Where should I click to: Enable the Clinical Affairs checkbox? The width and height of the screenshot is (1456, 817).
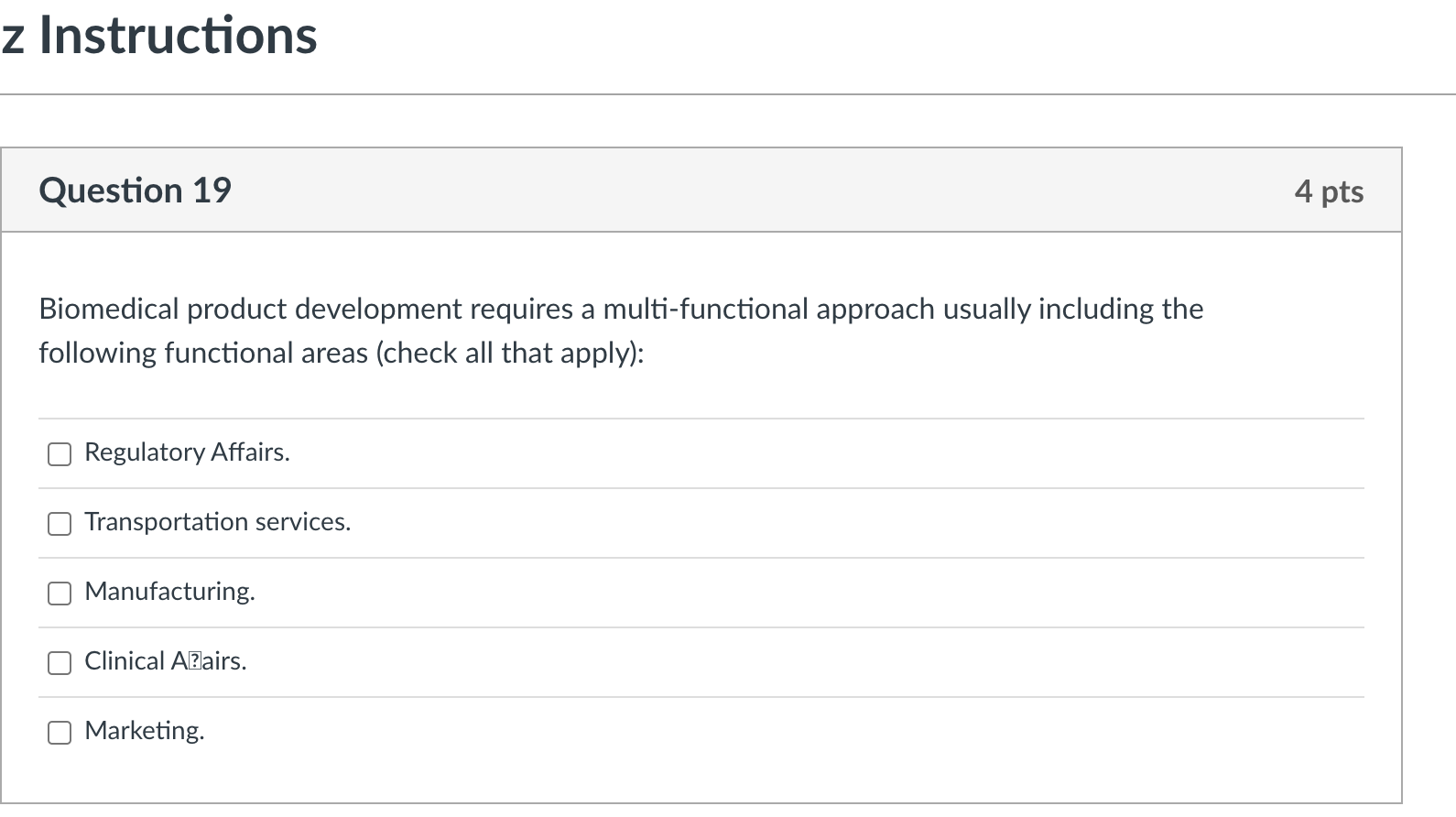60,663
